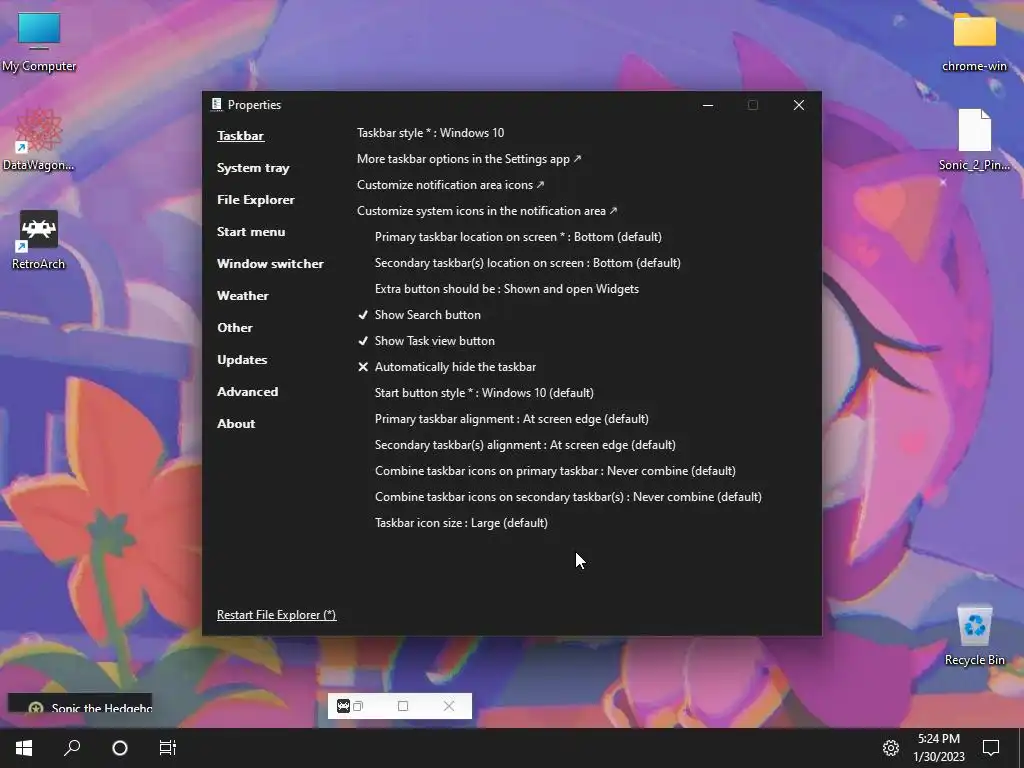
Task: Change Combine icons on primary taskbar
Action: click(x=555, y=471)
